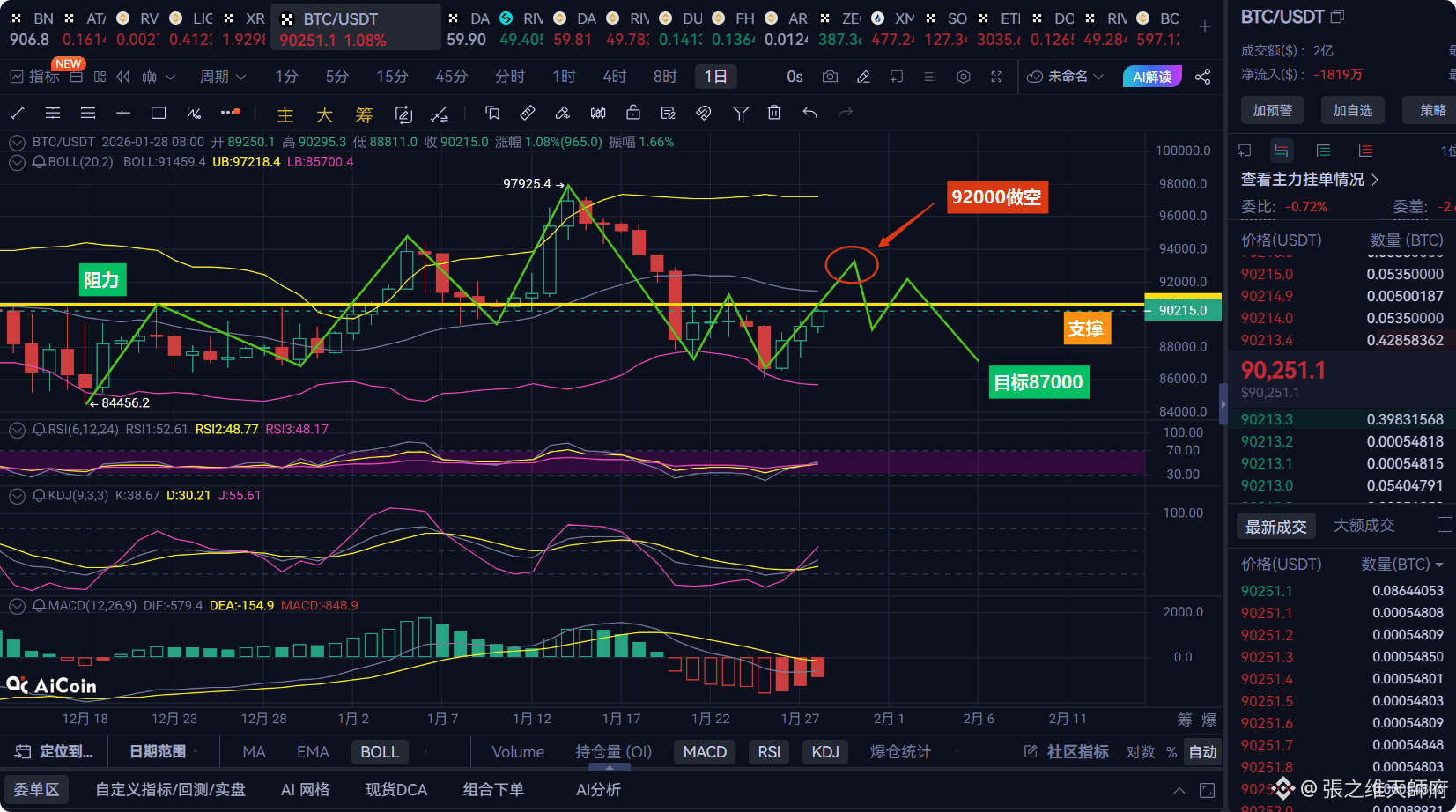Add a new tab with plus icon
Viewport: 1456px width, 812px height.
click(1205, 26)
